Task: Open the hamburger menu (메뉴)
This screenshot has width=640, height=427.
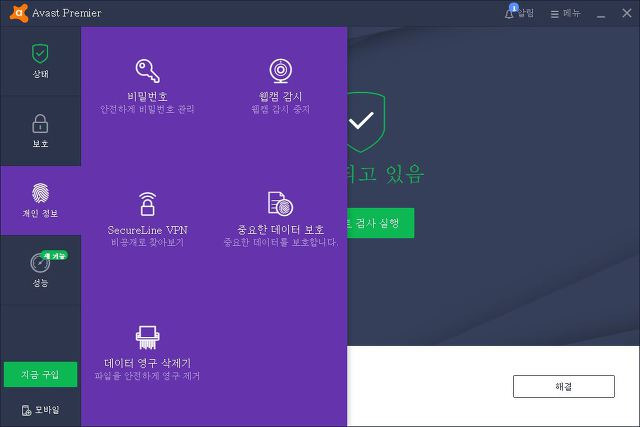Action: pyautogui.click(x=565, y=14)
